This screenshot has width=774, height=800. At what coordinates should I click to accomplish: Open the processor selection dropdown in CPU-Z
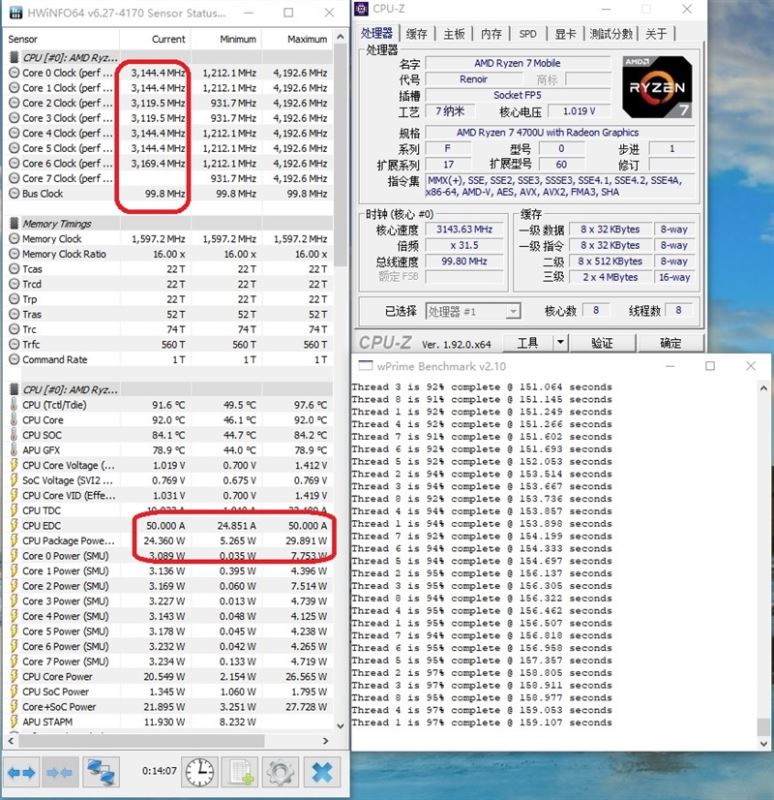point(513,311)
